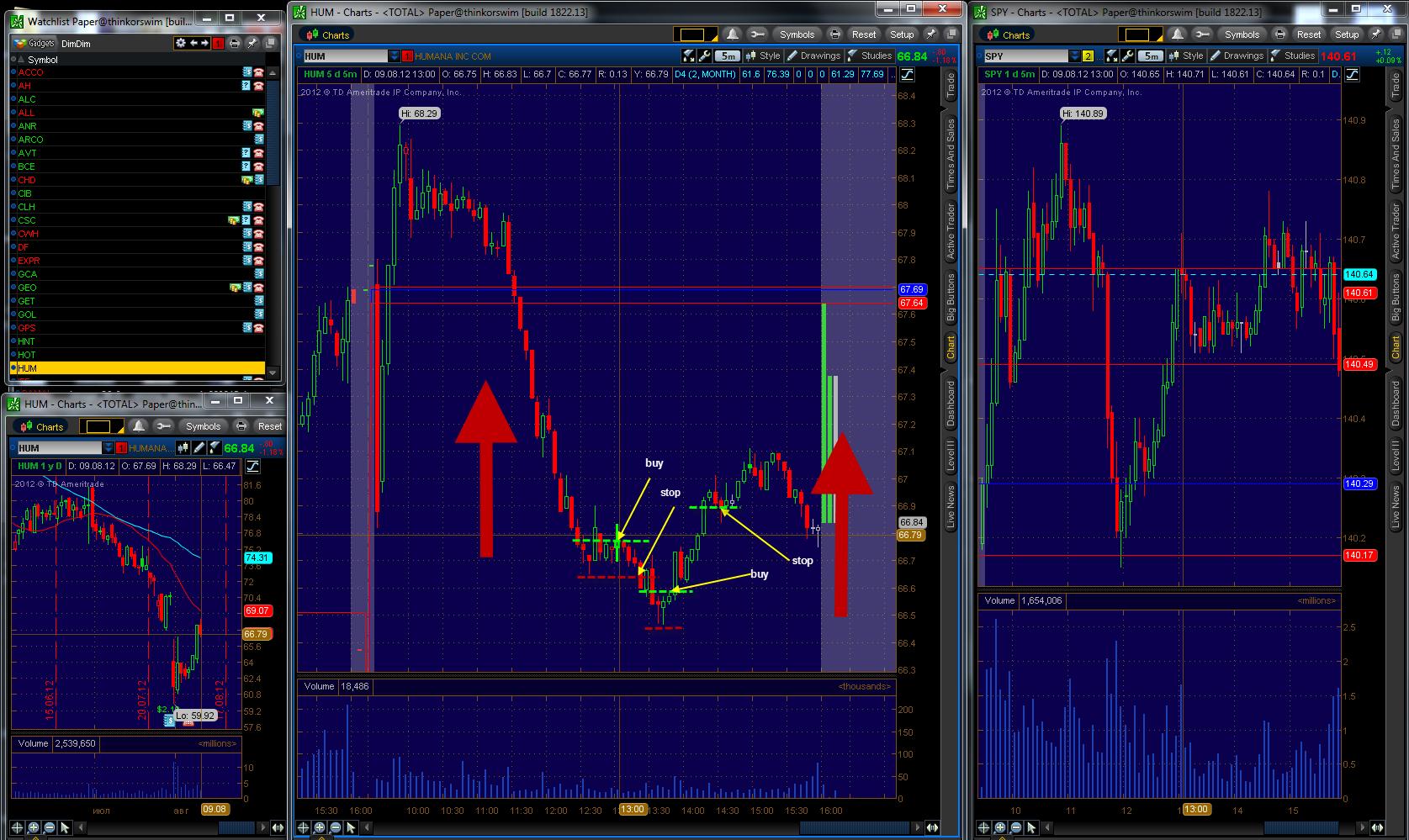This screenshot has height=840, width=1409.
Task: Pin the HUM chart window
Action: point(930,34)
